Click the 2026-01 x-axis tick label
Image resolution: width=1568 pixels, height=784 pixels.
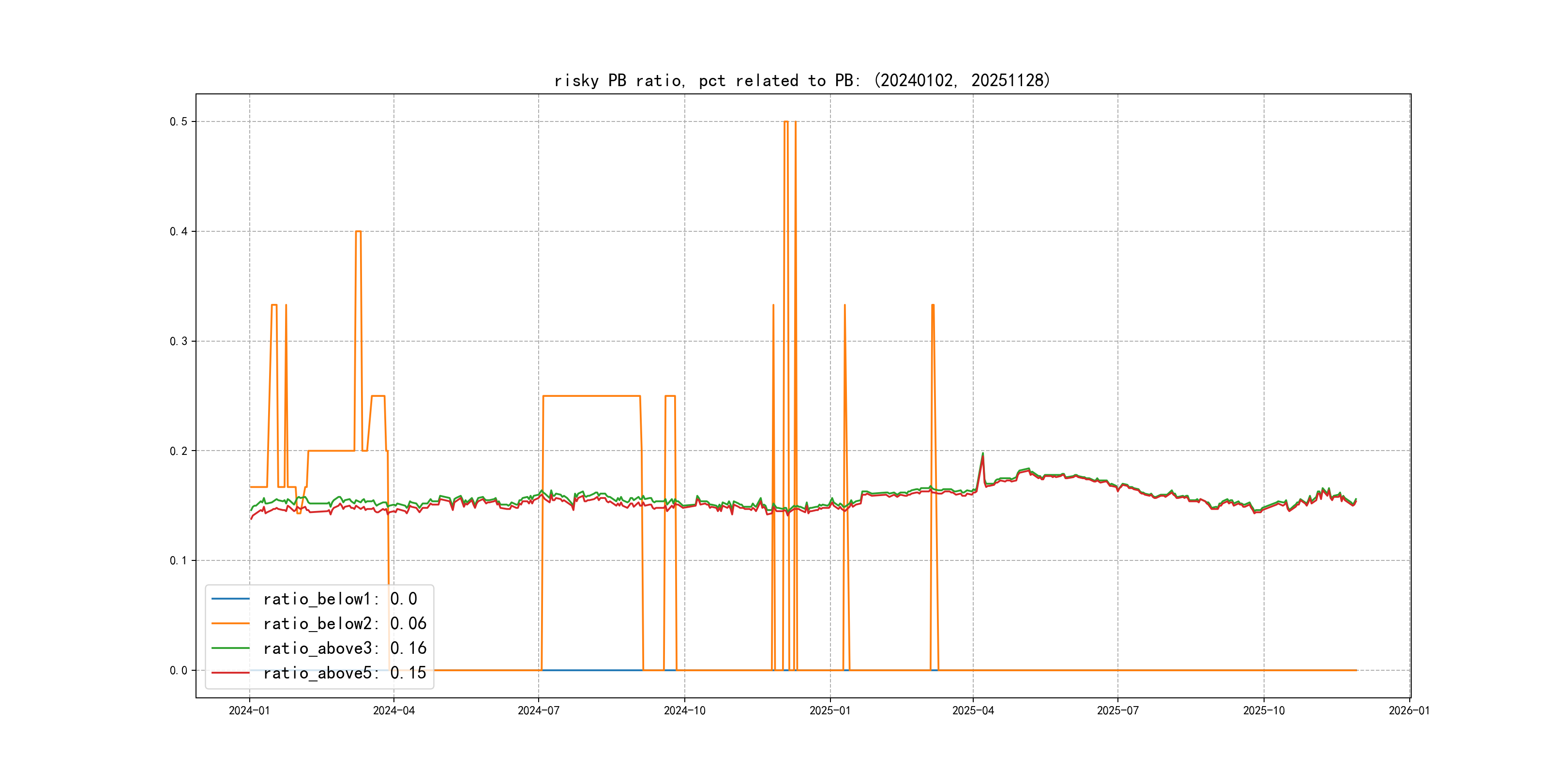(1409, 710)
